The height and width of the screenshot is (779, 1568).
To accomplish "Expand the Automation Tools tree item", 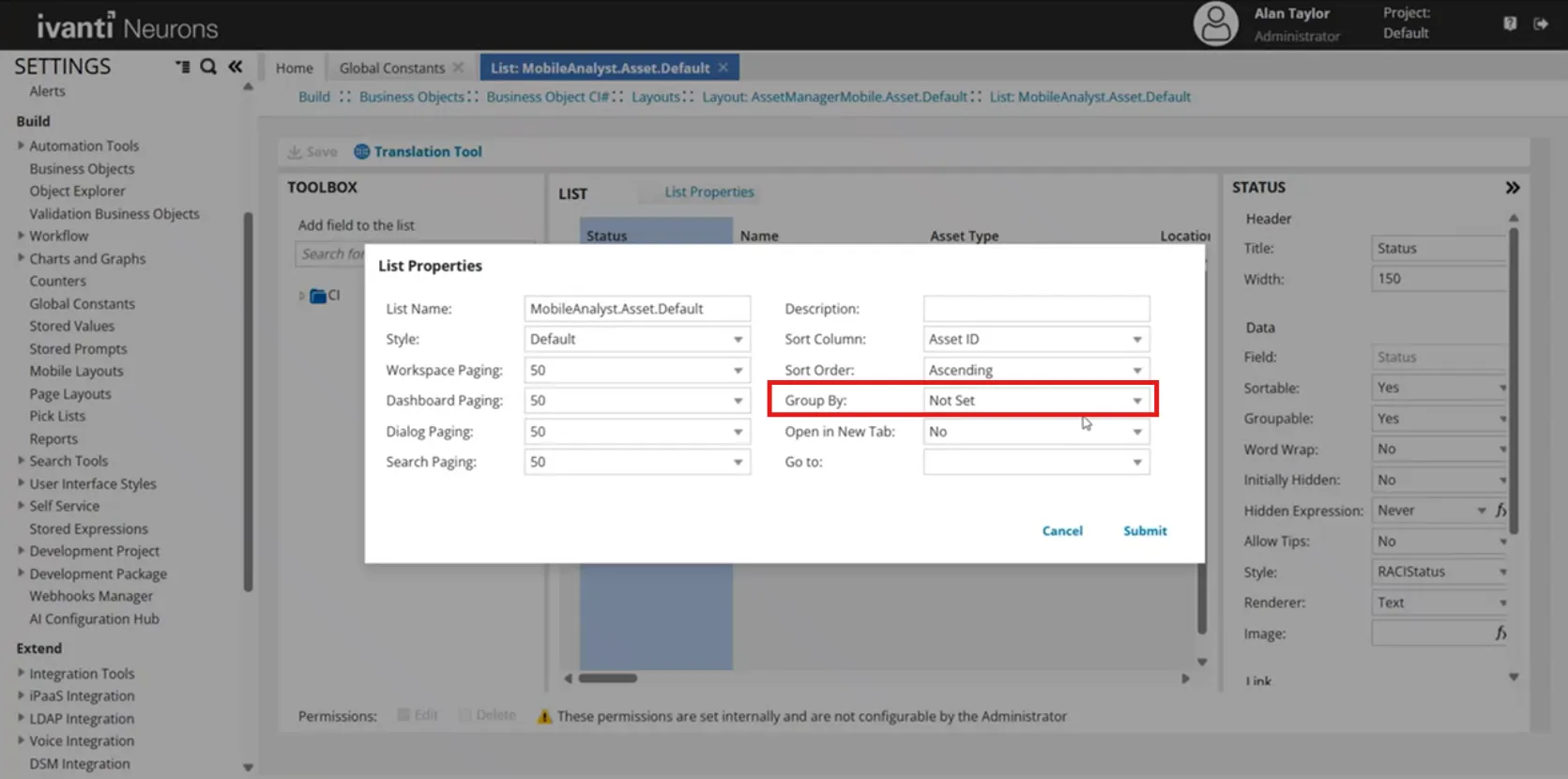I will pyautogui.click(x=21, y=145).
